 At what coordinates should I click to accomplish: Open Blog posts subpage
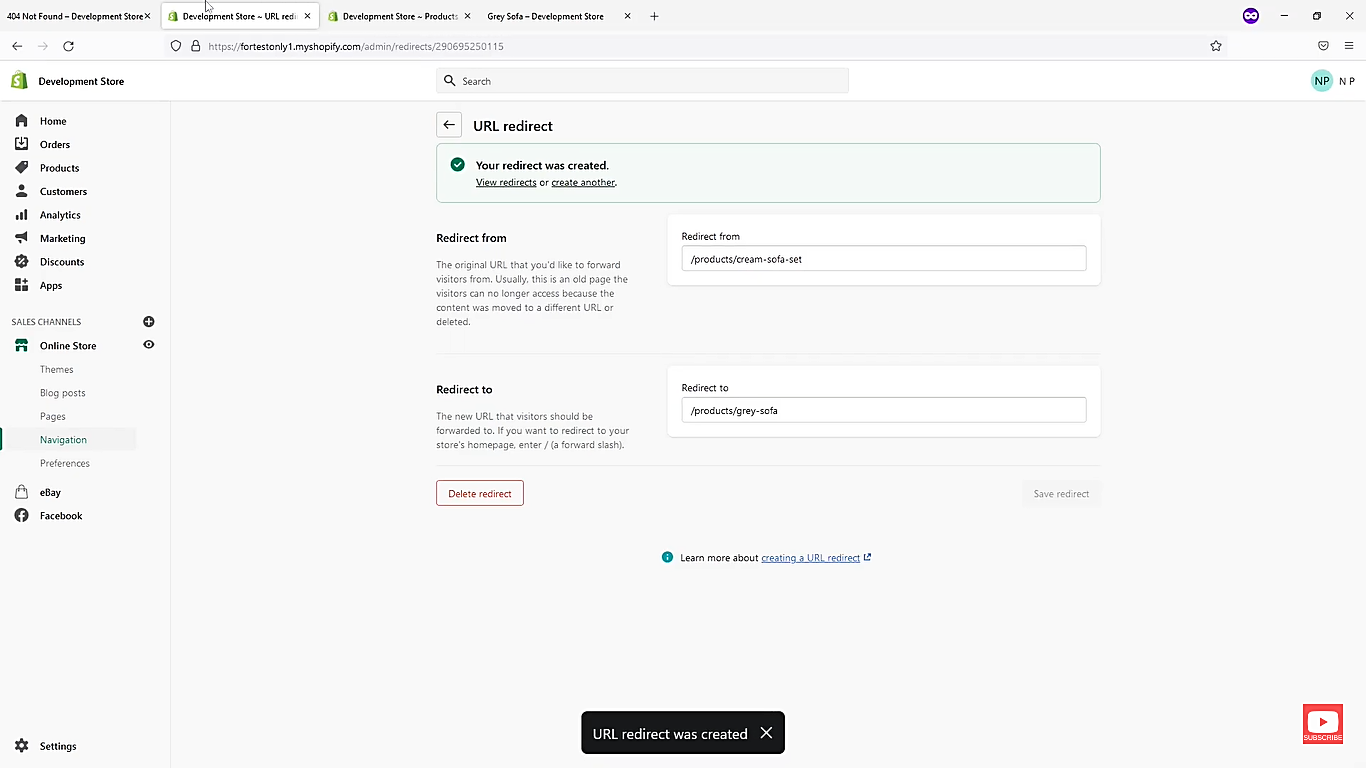click(62, 393)
